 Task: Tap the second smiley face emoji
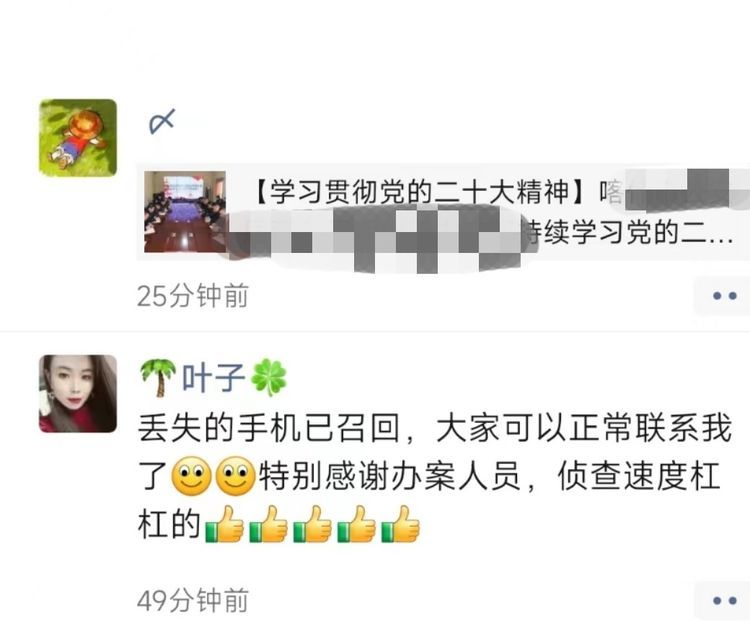[235, 476]
